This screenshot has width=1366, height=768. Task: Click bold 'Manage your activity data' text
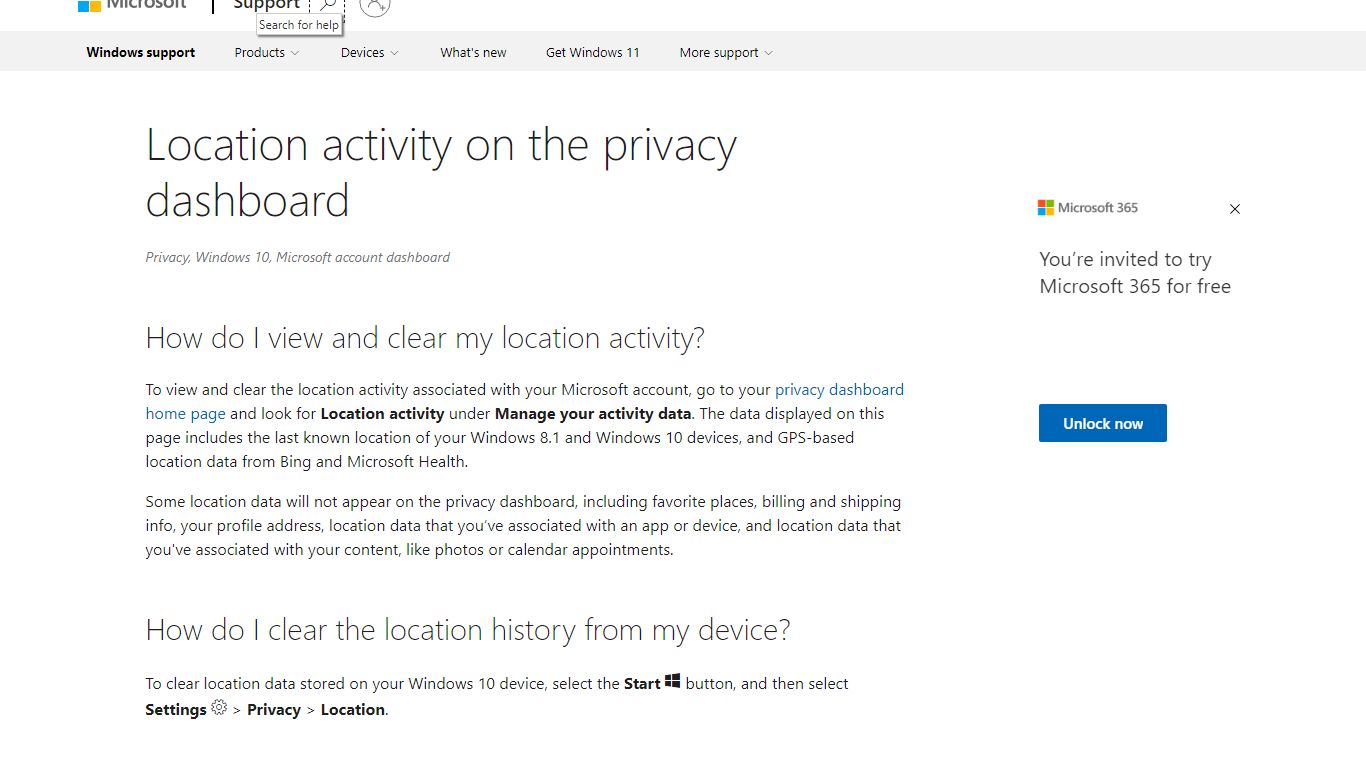[593, 414]
